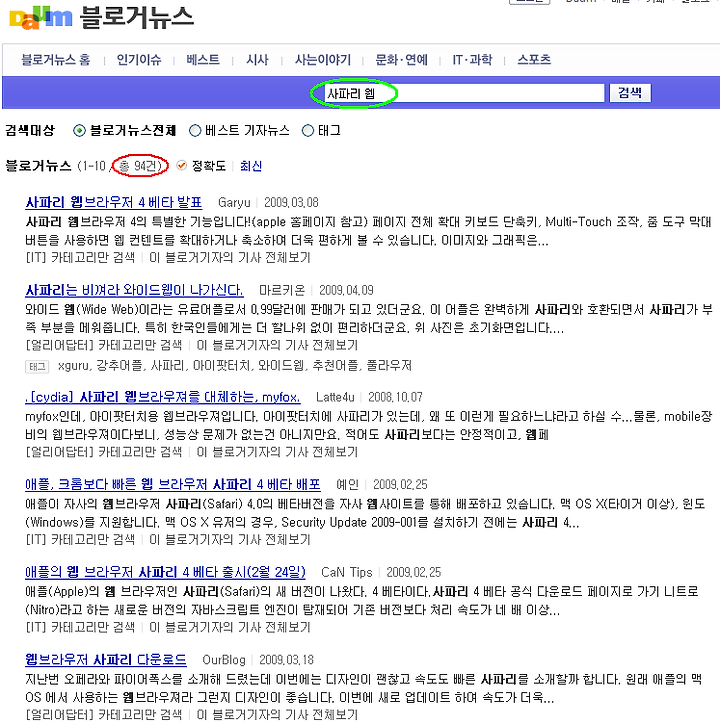The height and width of the screenshot is (724, 720).
Task: Select 태그 radio button
Action: [308, 131]
